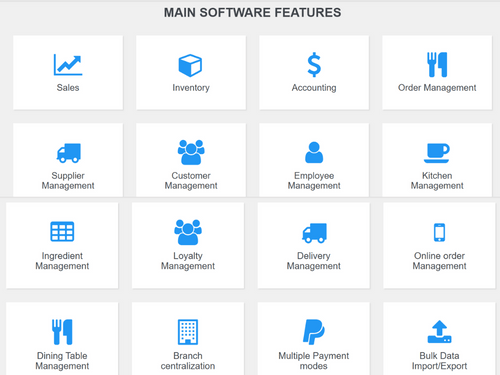The width and height of the screenshot is (500, 375).
Task: Click the Multiple Payment modes PayPal icon
Action: point(314,332)
